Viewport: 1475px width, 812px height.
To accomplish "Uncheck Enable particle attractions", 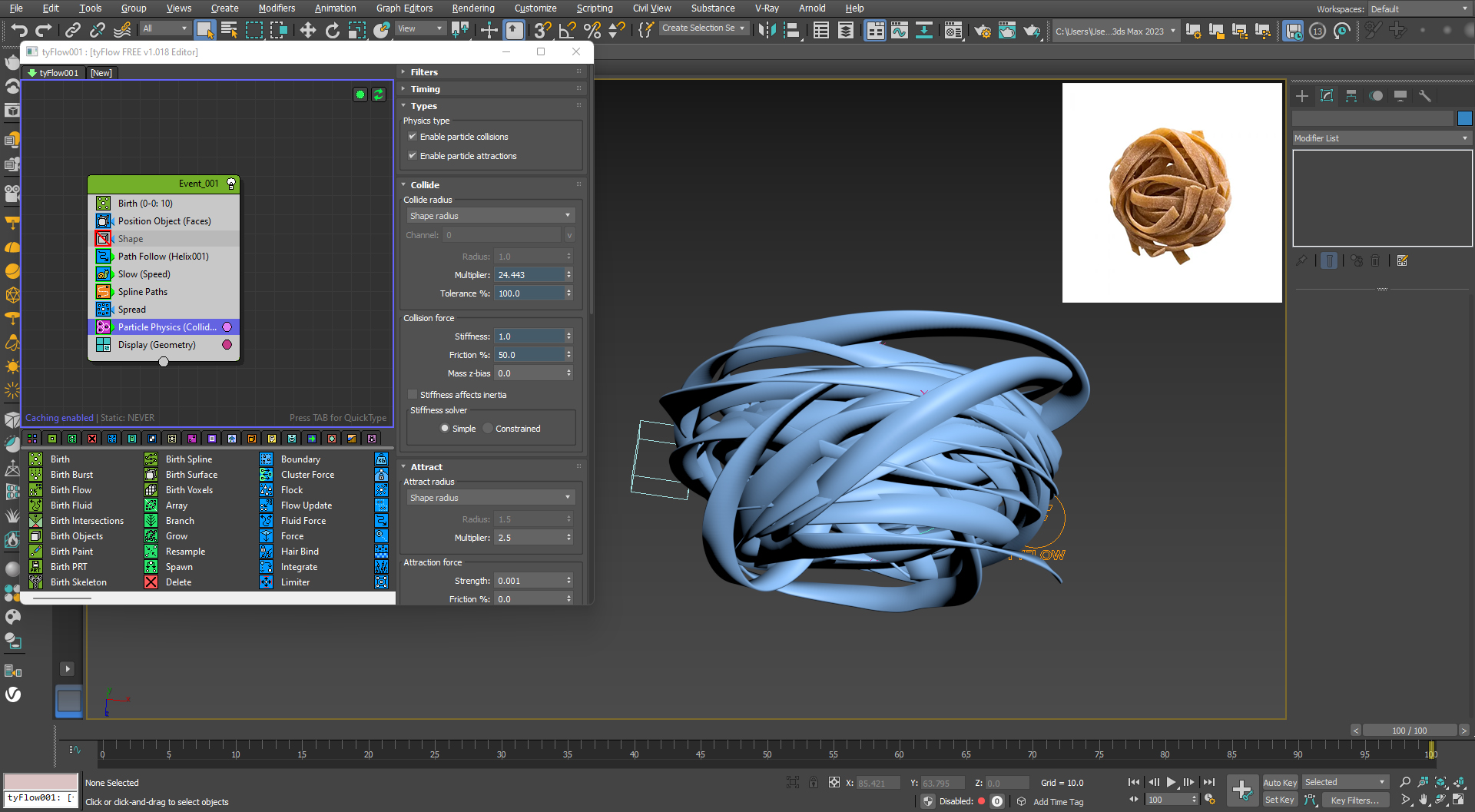I will click(x=413, y=156).
